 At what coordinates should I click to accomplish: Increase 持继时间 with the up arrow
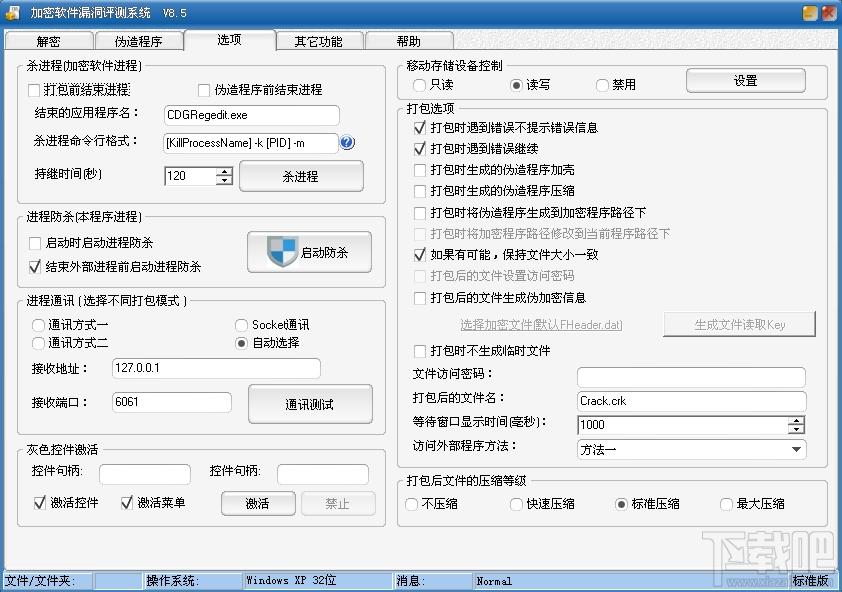coord(224,171)
